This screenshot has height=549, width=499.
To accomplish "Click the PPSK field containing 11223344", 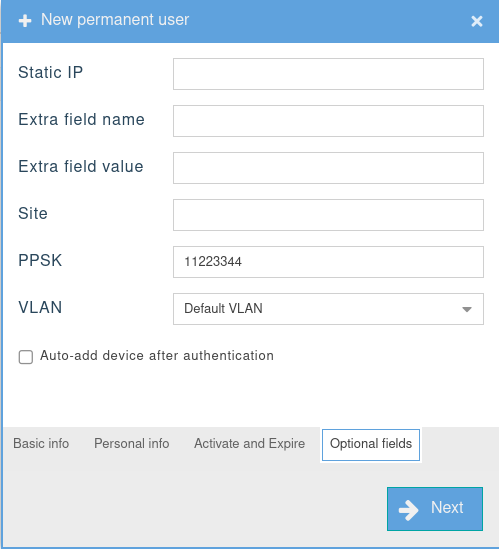I will [328, 262].
